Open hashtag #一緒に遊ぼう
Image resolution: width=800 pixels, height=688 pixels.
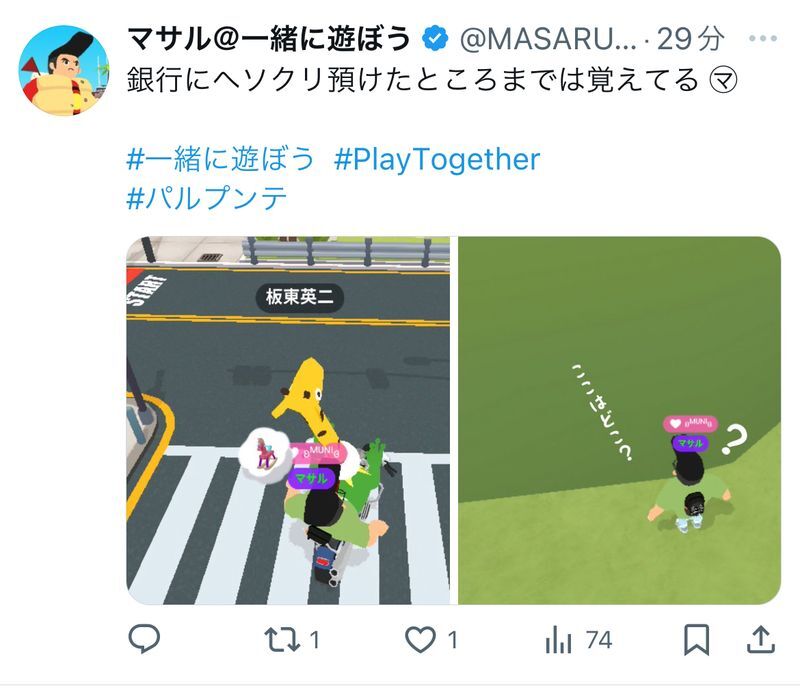coord(220,159)
